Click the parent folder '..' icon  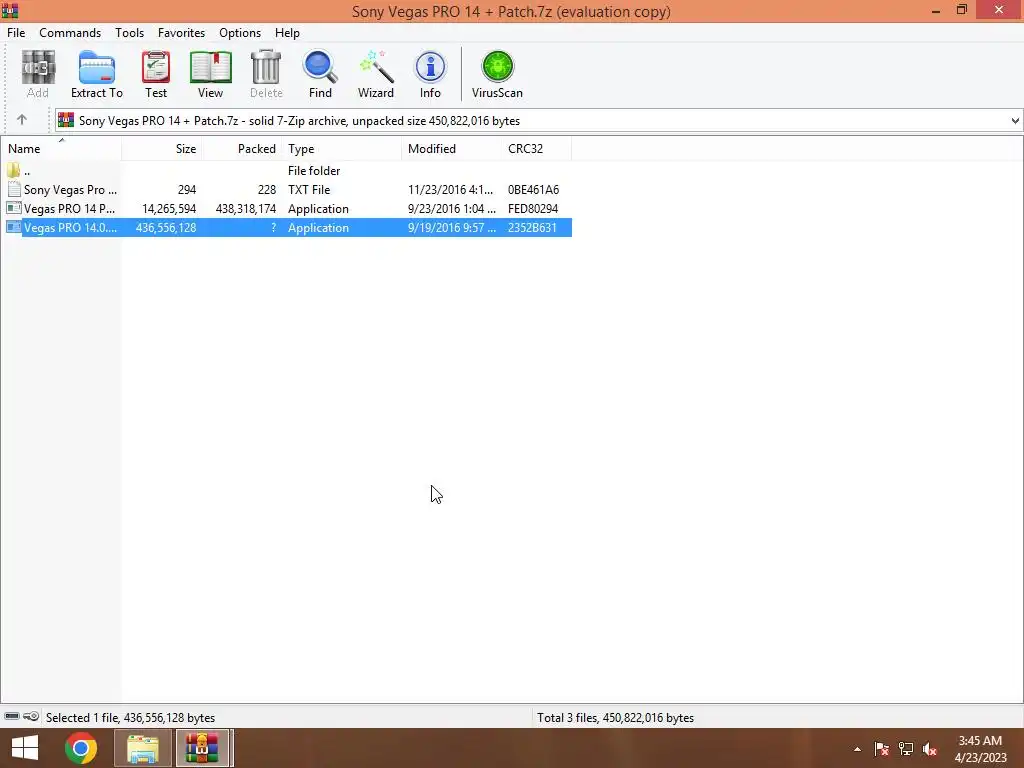pos(13,170)
